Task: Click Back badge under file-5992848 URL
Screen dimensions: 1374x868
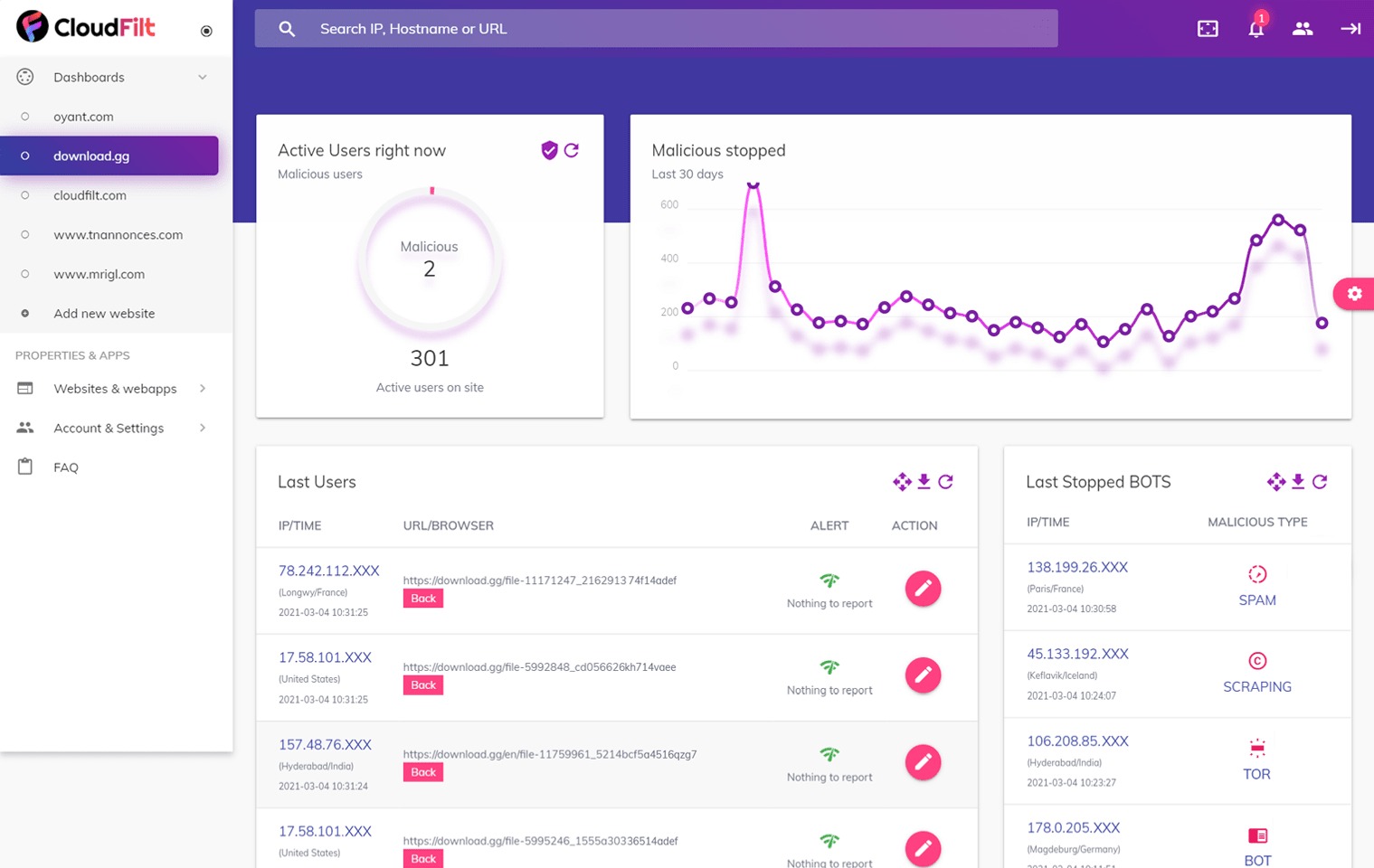Action: tap(423, 685)
